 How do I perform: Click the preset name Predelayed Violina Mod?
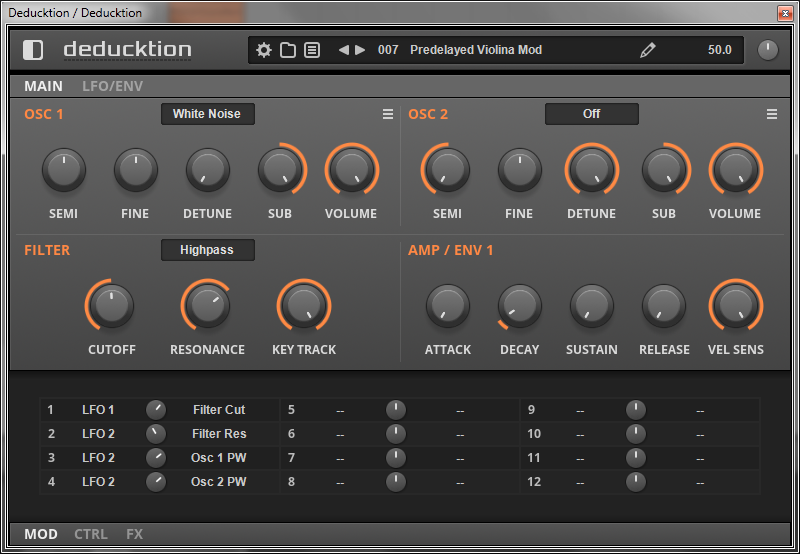(476, 50)
